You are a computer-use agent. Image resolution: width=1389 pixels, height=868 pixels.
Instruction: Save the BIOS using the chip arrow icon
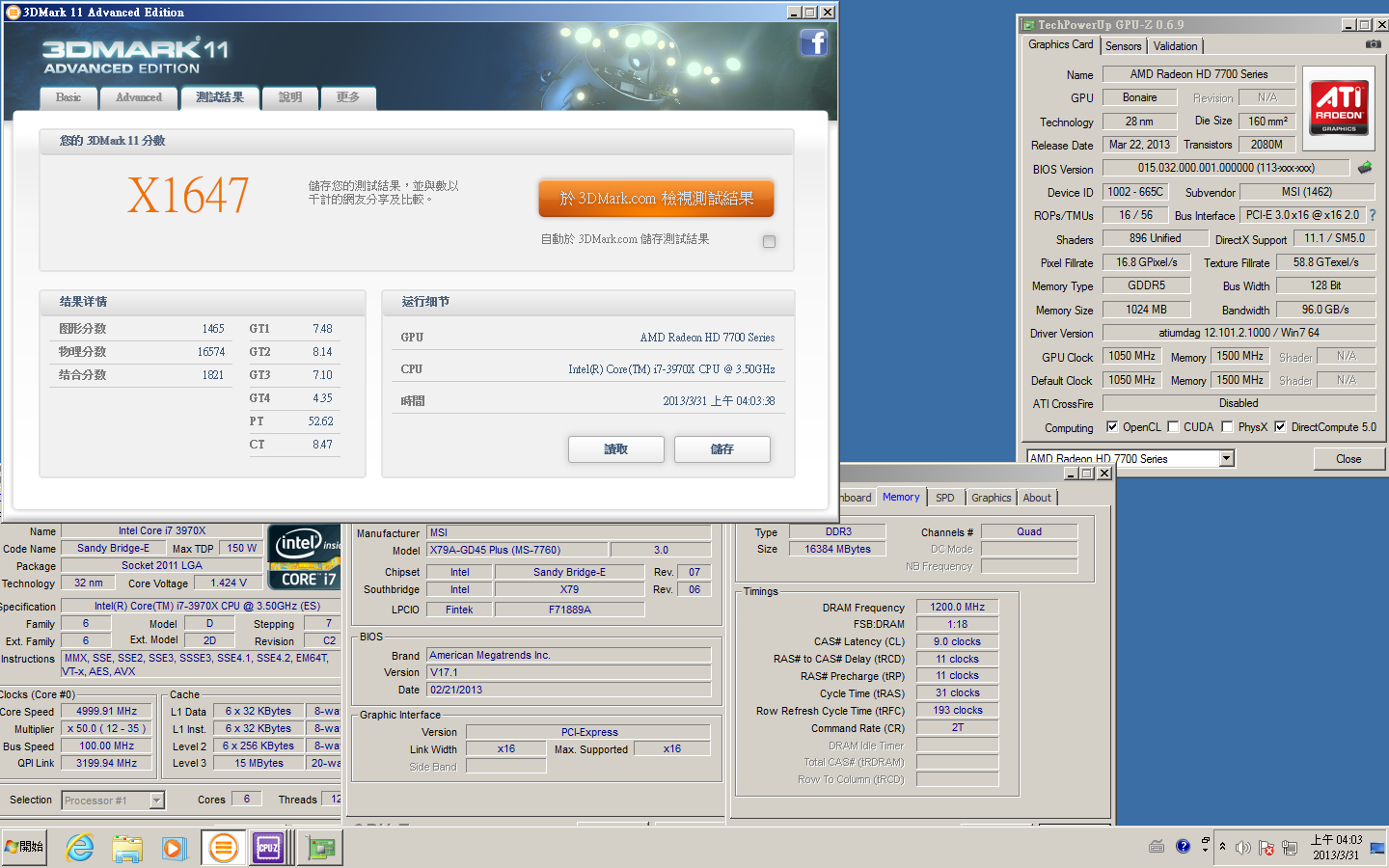(1365, 168)
